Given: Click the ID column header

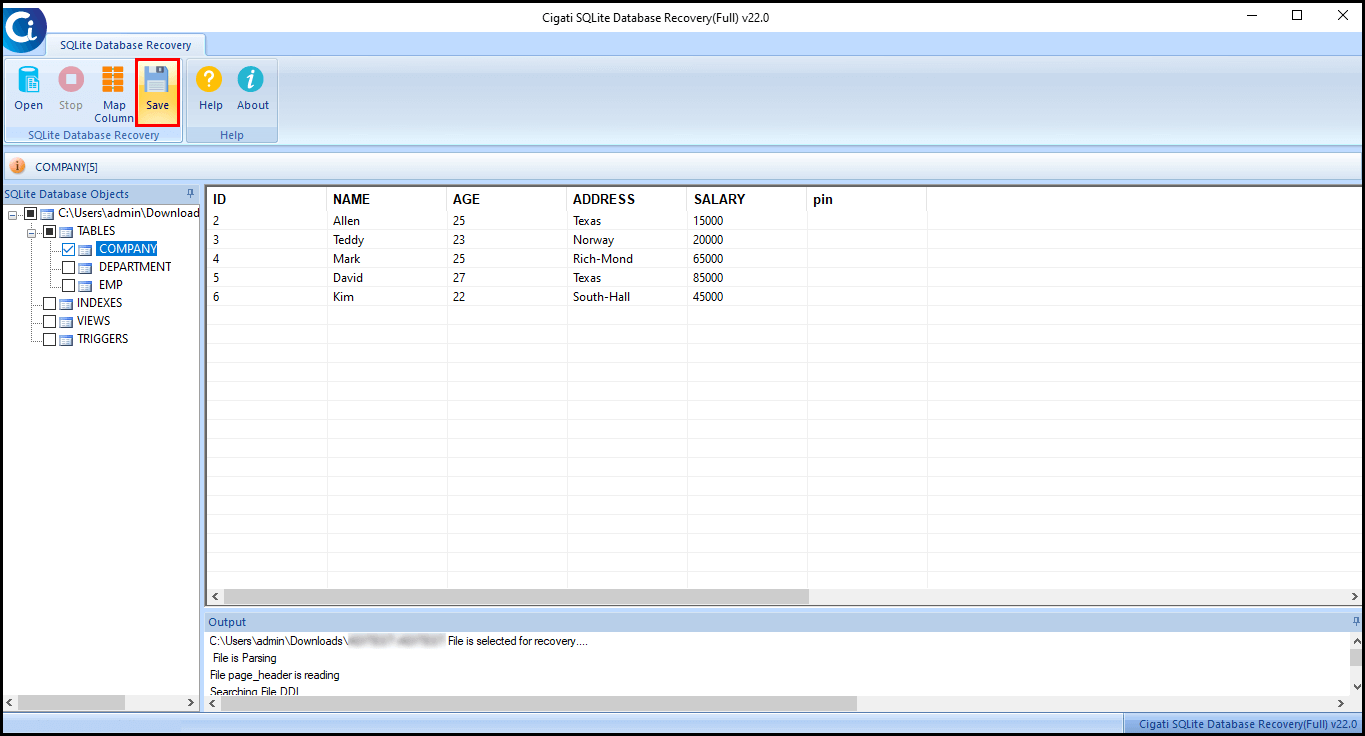Looking at the screenshot, I should [x=267, y=199].
